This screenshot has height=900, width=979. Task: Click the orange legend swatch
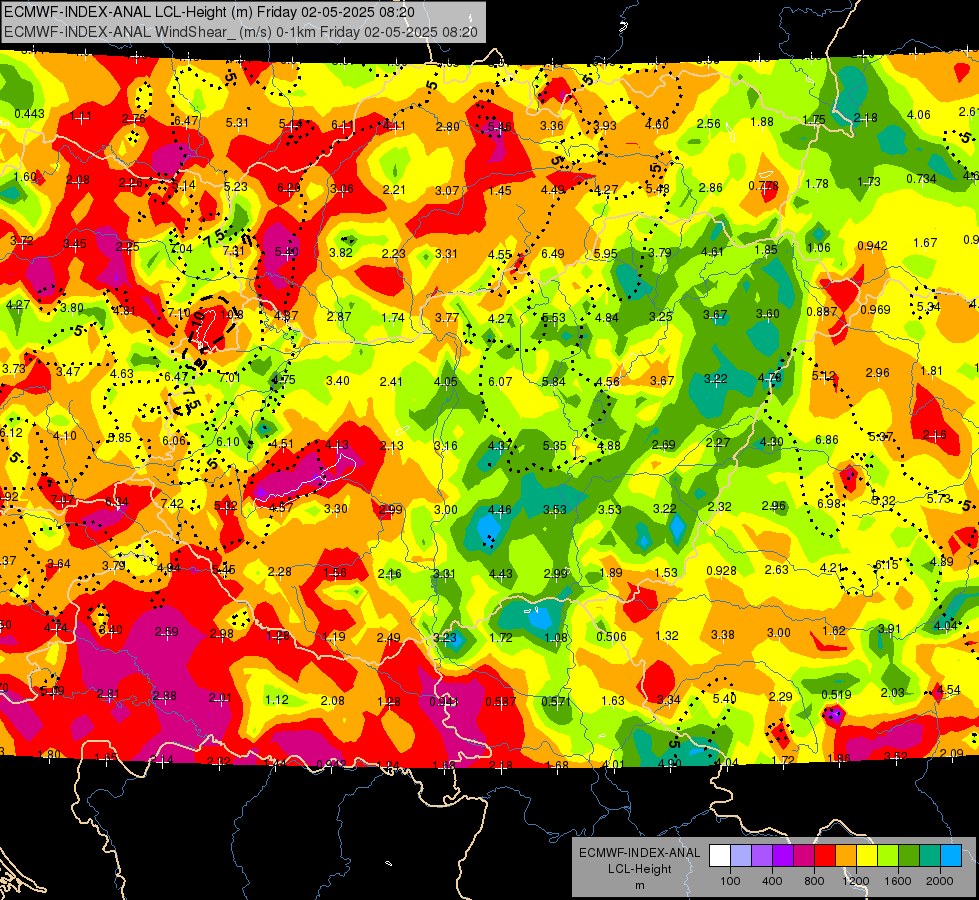845,856
